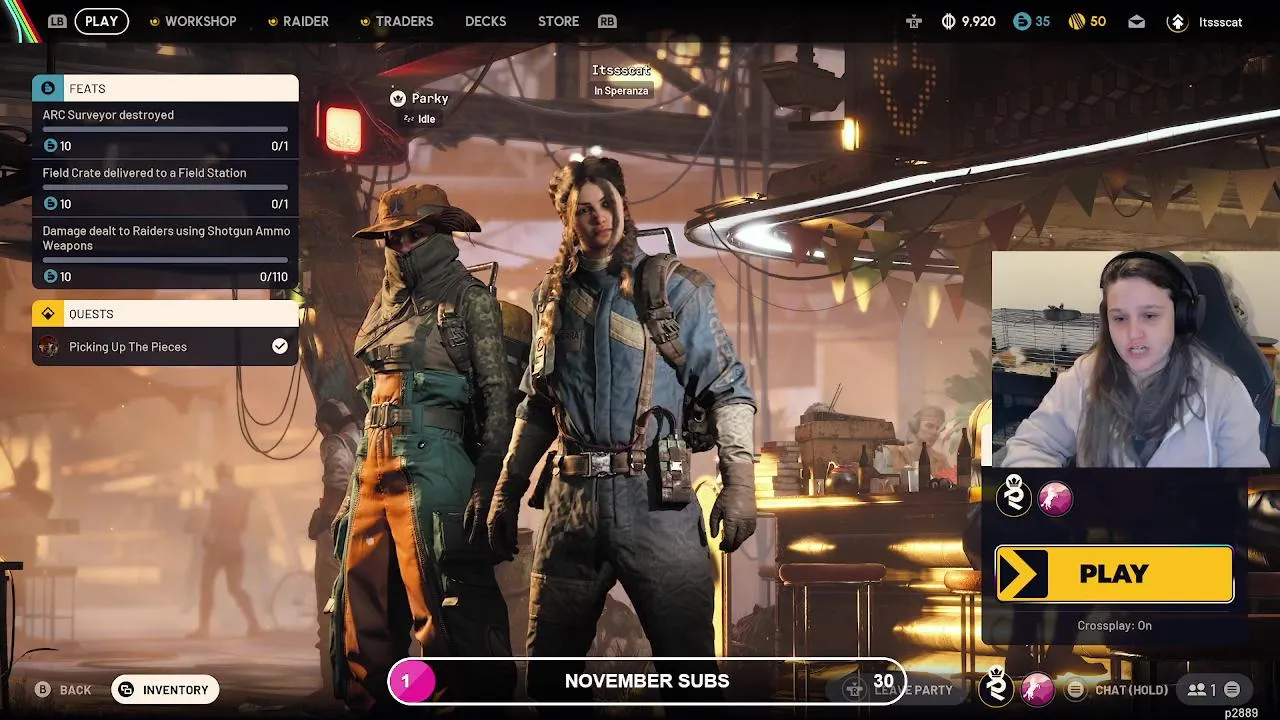This screenshot has height=720, width=1280.
Task: Click the LEAVE PARTY button
Action: (898, 690)
